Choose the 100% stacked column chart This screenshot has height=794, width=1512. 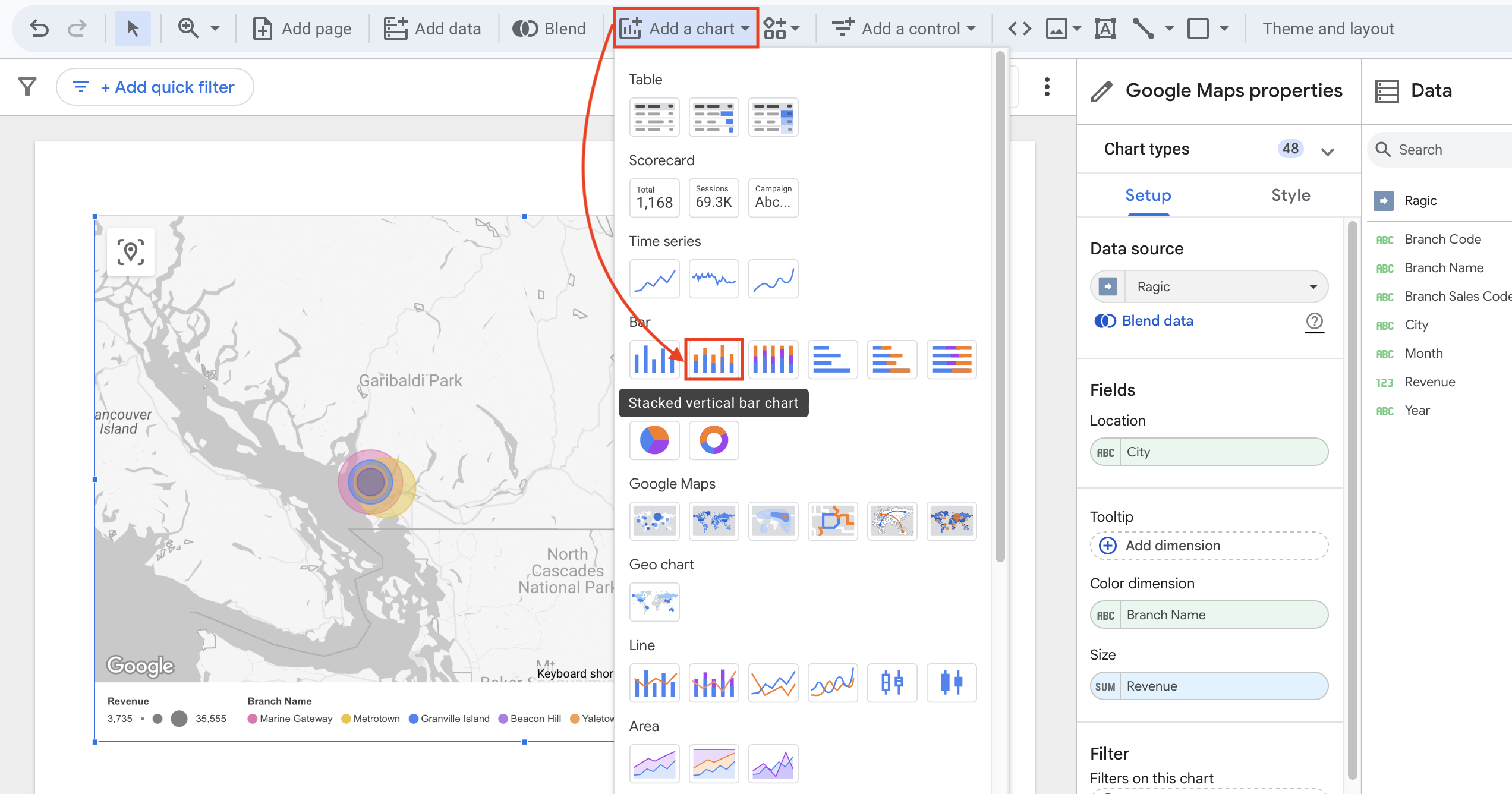pos(773,360)
